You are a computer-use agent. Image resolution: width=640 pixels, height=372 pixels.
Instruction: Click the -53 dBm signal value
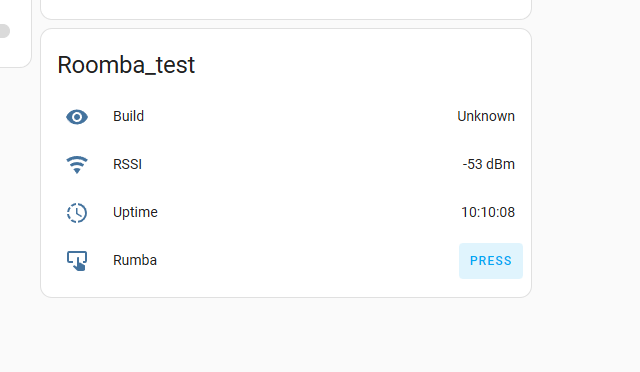coord(489,164)
